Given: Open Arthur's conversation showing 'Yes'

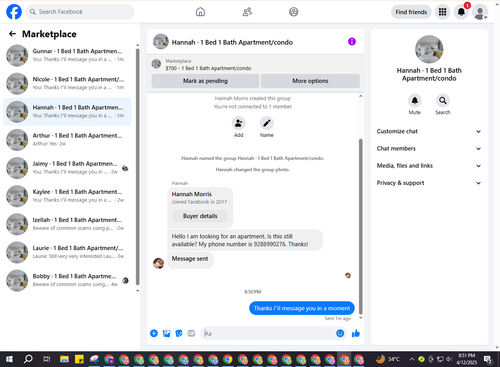Looking at the screenshot, I should [67, 140].
